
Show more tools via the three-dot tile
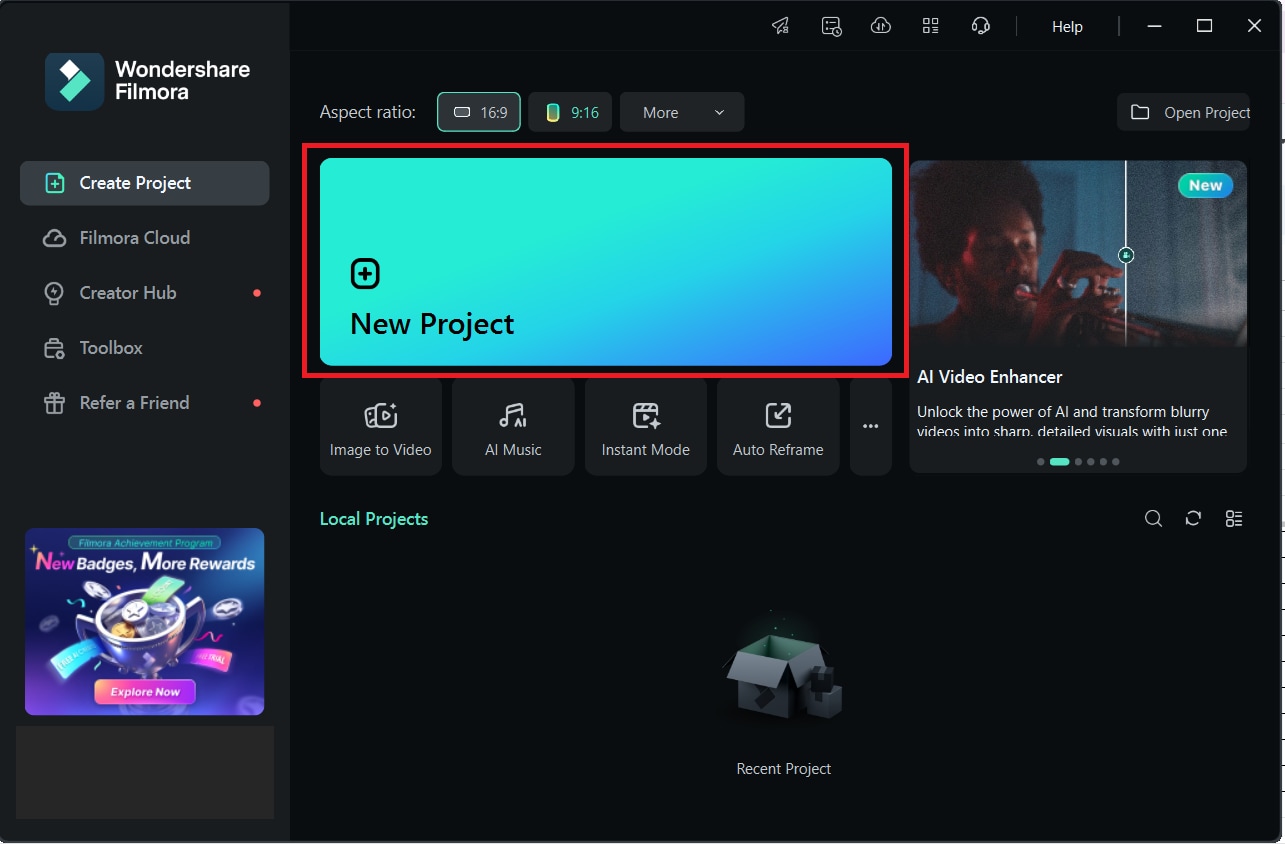pyautogui.click(x=871, y=427)
